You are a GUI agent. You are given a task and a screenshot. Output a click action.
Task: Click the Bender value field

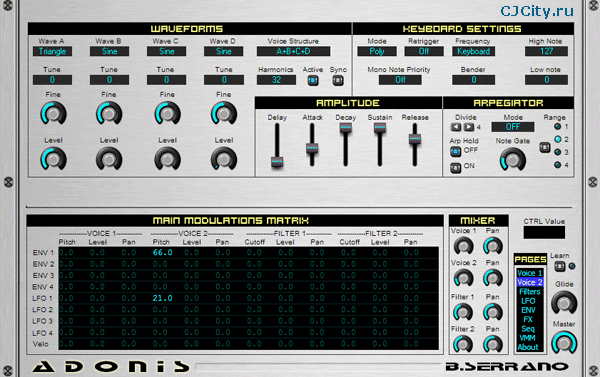474,80
